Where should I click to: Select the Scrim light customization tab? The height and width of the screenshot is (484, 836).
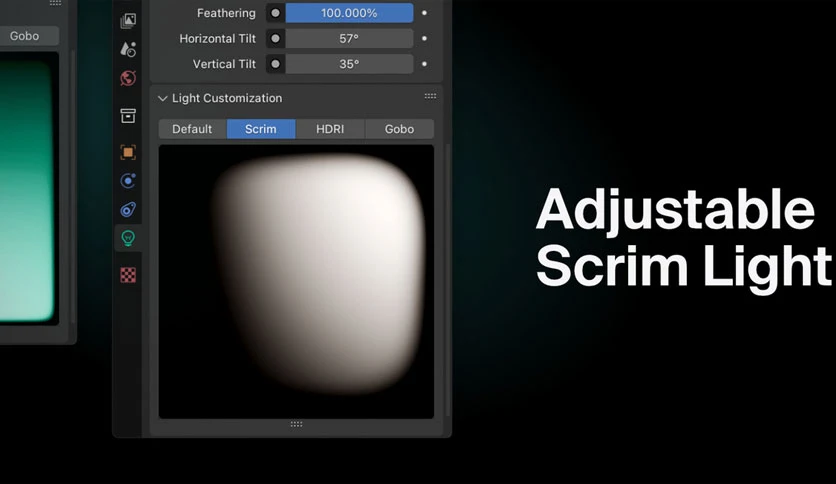point(261,129)
